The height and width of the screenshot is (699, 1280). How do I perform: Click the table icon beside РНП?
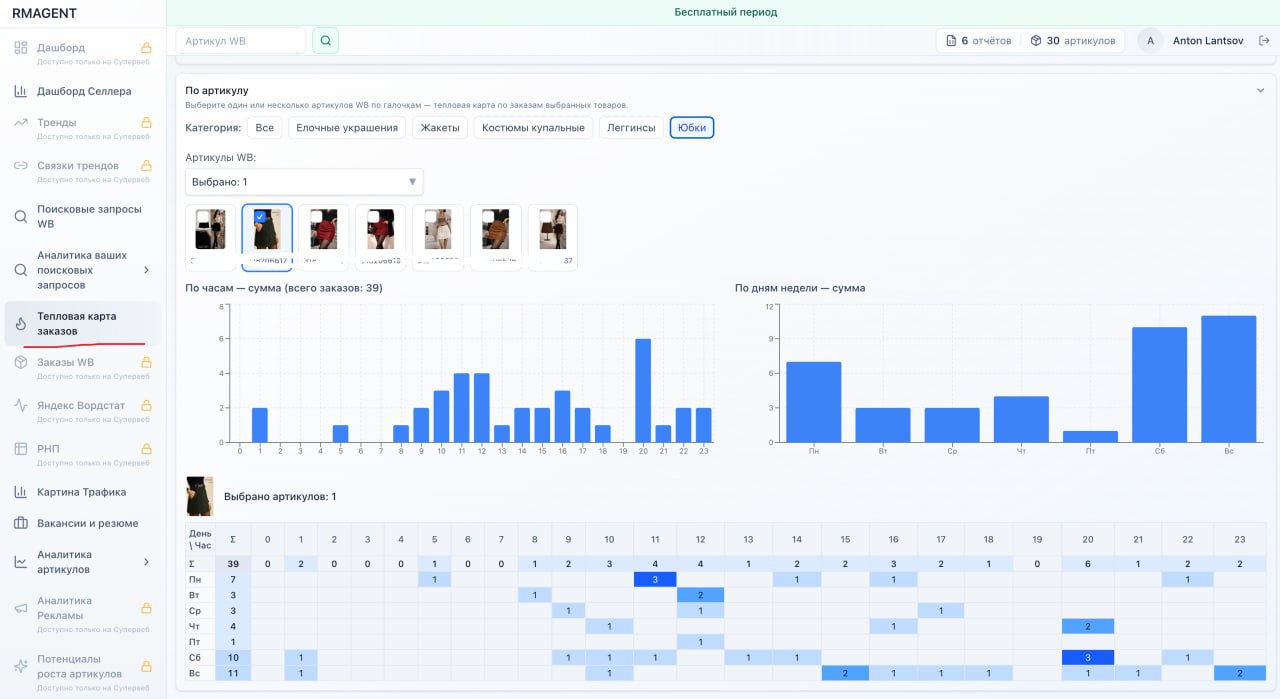20,449
